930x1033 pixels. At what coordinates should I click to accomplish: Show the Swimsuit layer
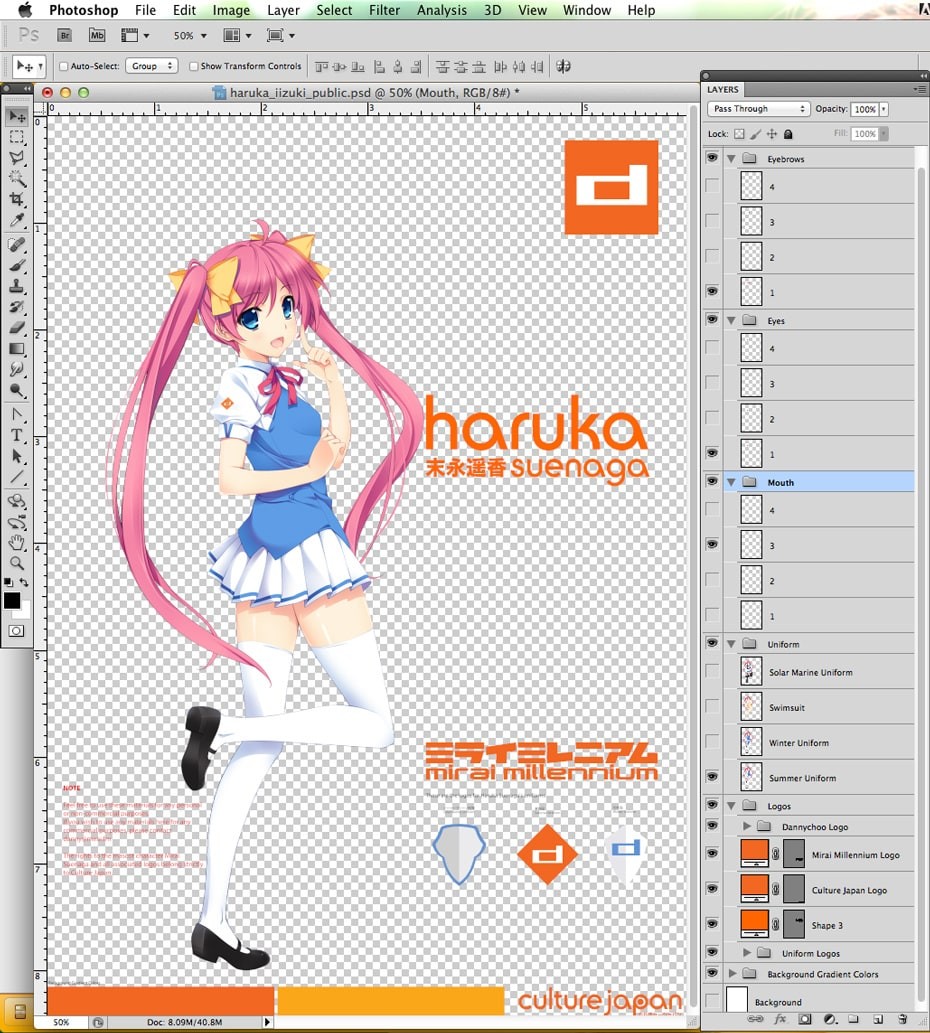click(x=712, y=707)
